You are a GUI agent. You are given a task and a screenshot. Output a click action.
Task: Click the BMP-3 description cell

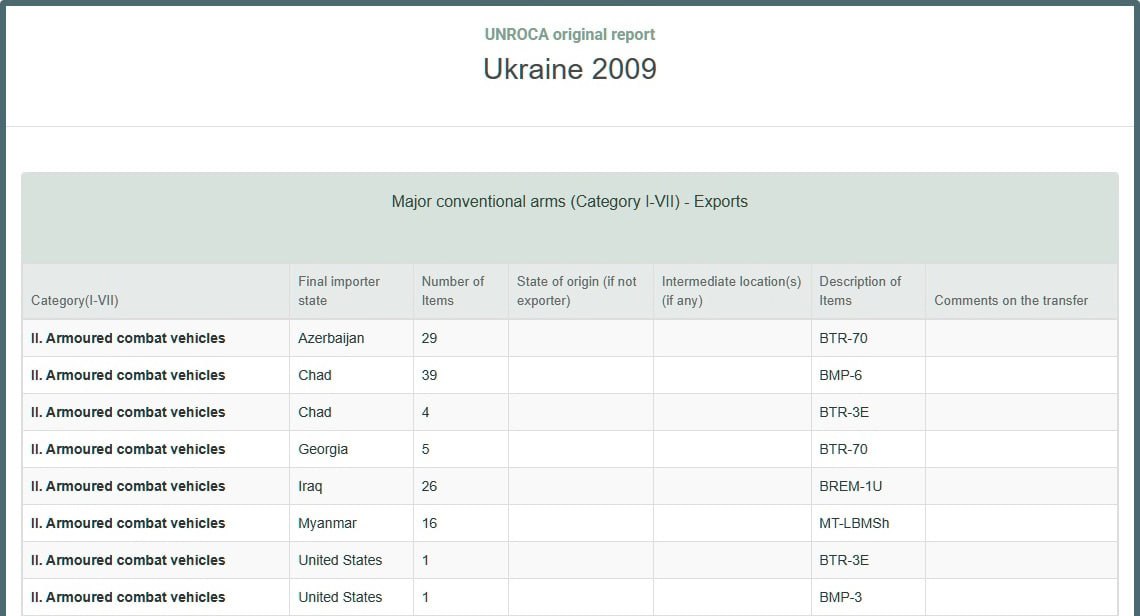(x=842, y=597)
